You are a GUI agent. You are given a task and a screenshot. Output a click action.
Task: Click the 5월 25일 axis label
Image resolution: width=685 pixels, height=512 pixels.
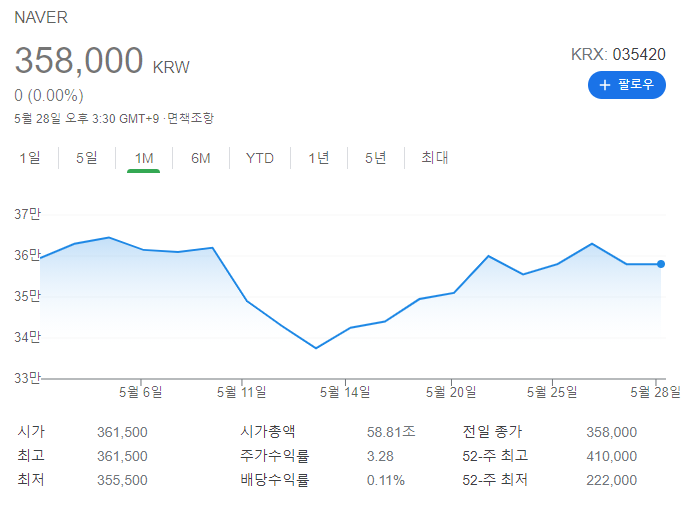coord(552,392)
